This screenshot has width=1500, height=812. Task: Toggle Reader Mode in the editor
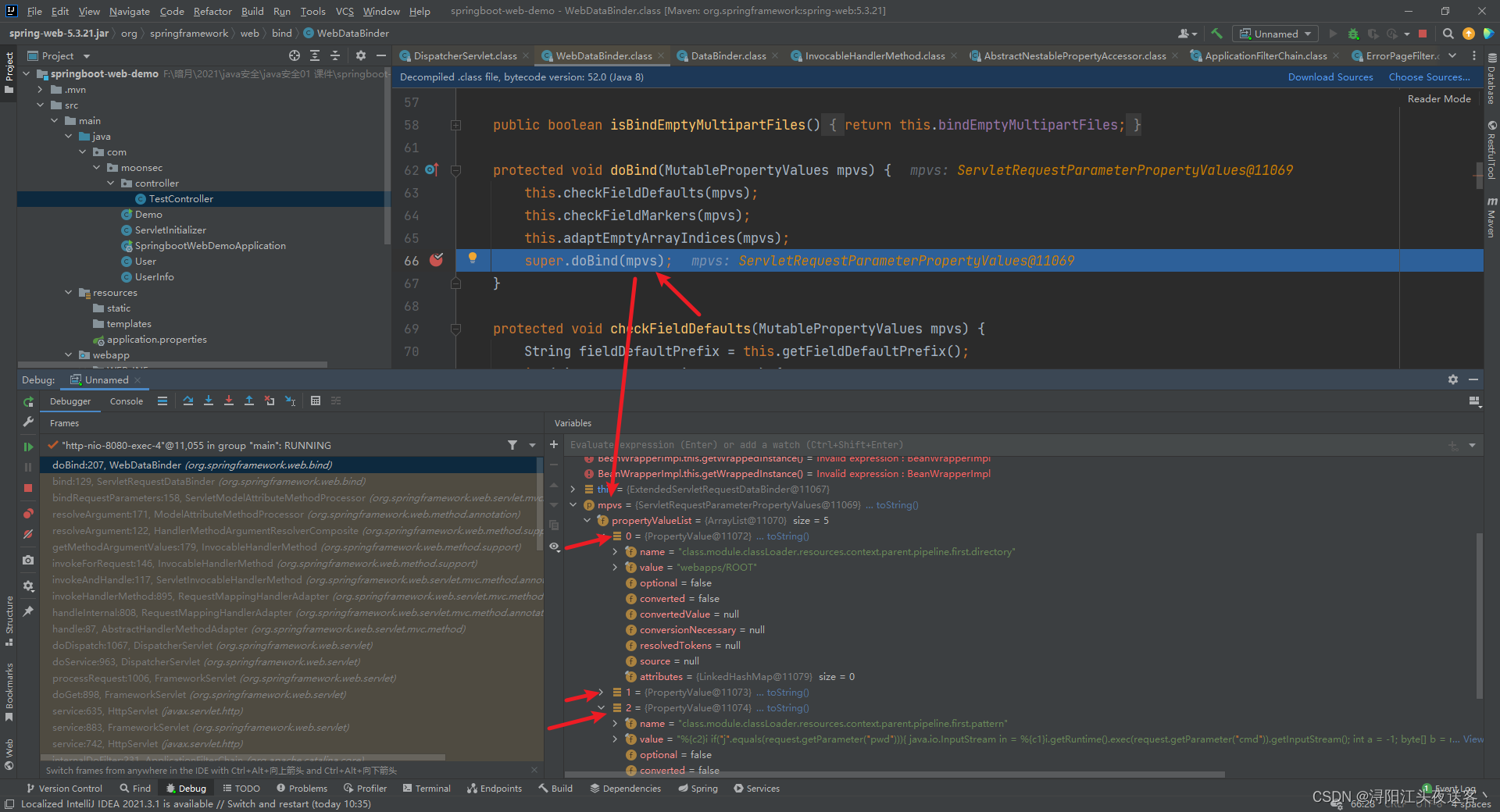pyautogui.click(x=1439, y=99)
